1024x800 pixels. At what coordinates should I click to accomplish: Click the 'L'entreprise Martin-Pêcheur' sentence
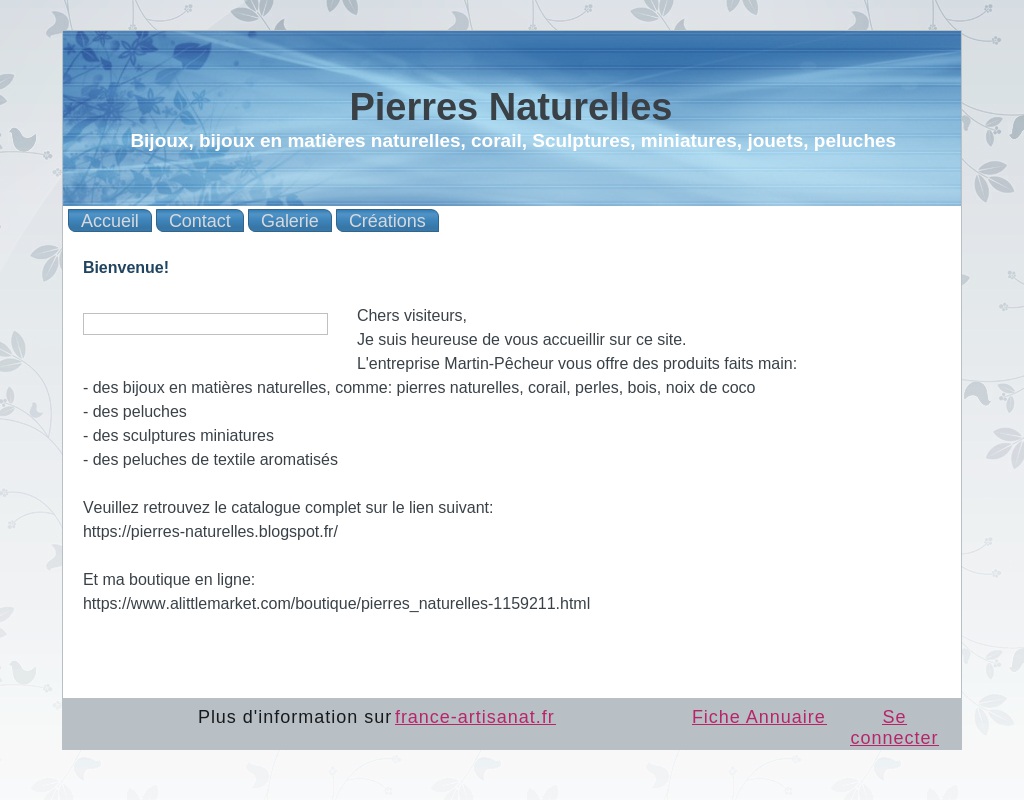[577, 364]
